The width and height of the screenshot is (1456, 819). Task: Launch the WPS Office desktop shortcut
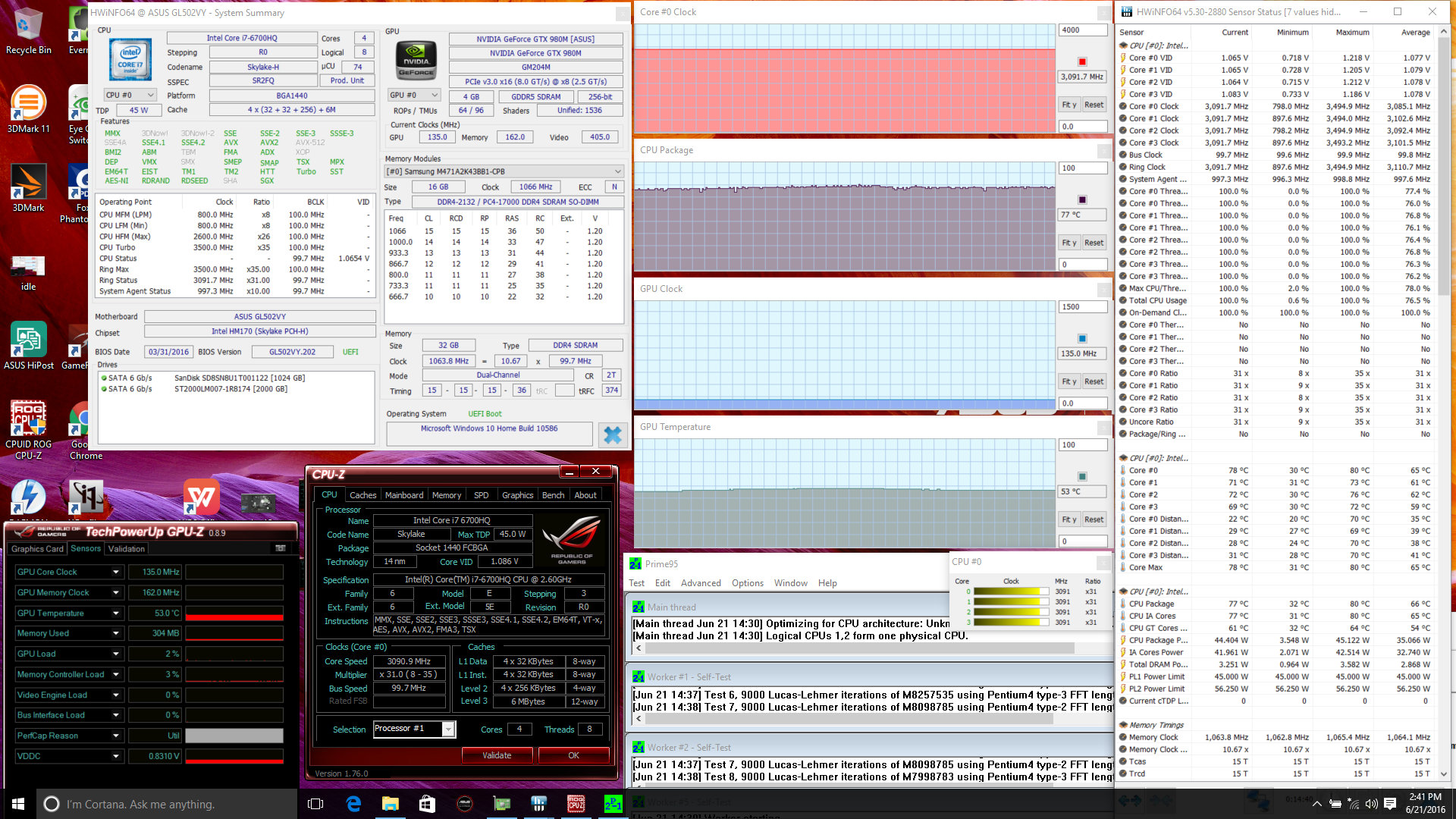pyautogui.click(x=201, y=498)
